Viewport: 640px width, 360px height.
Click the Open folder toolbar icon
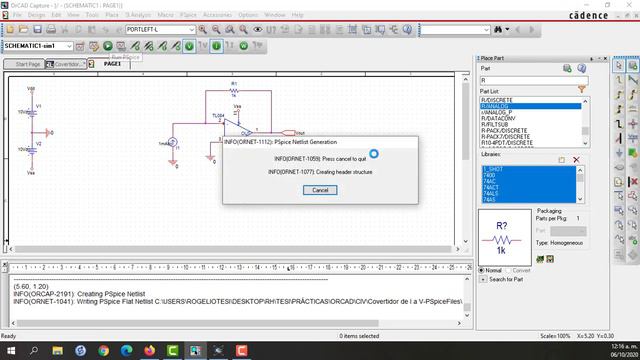click(x=24, y=29)
